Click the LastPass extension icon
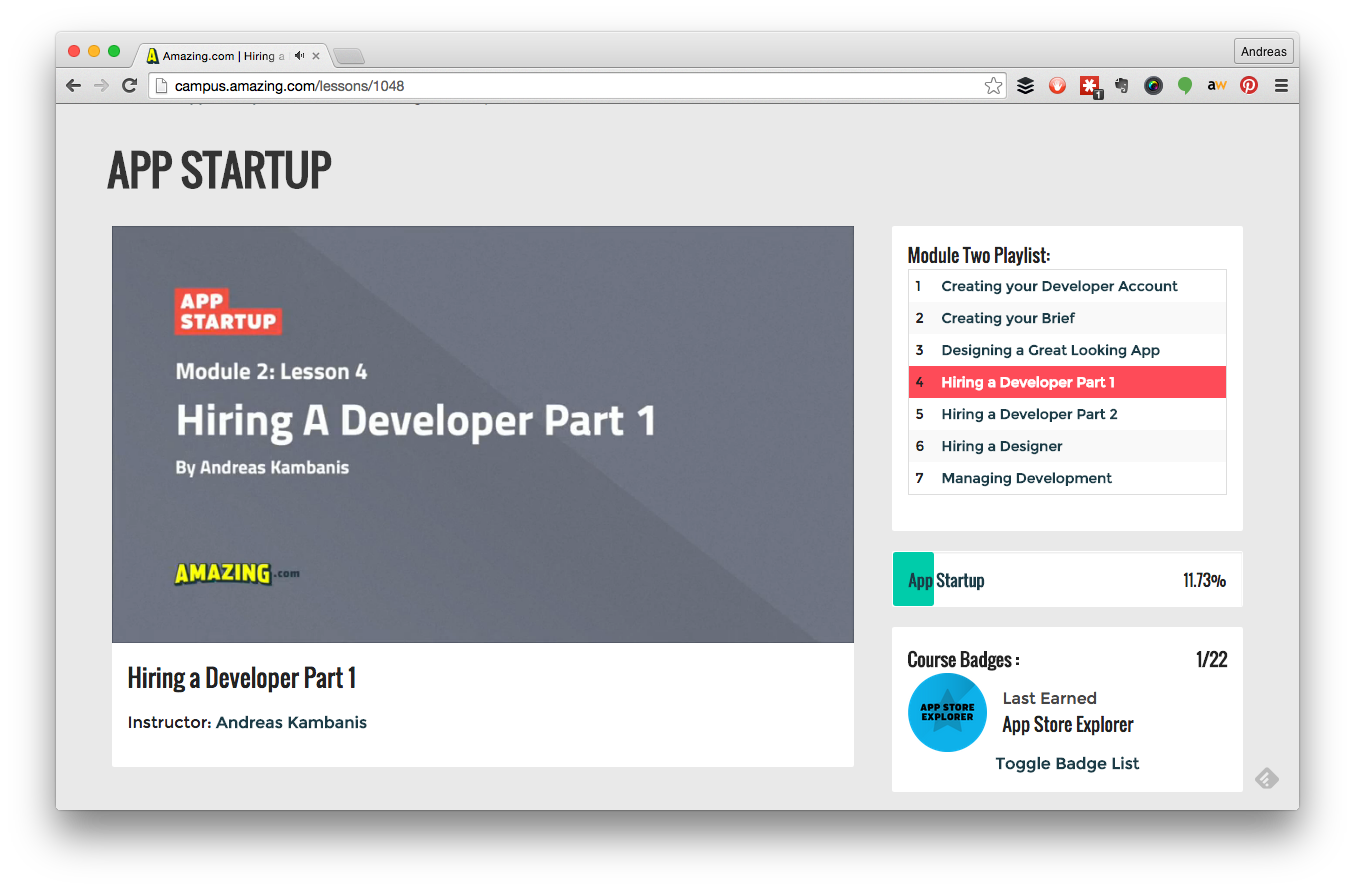 point(1089,85)
